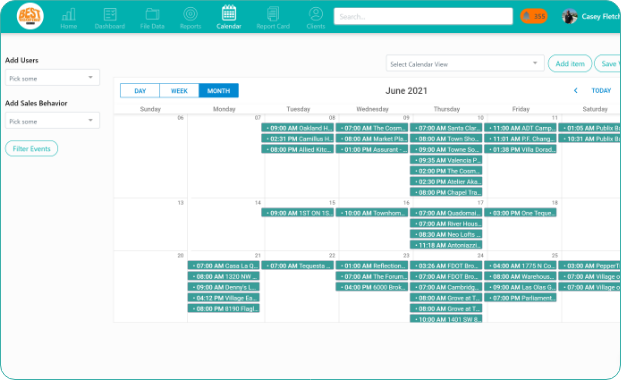Open 09:00 AM 1ST ON 1S event
Screen dimensions: 621x380
coord(297,213)
